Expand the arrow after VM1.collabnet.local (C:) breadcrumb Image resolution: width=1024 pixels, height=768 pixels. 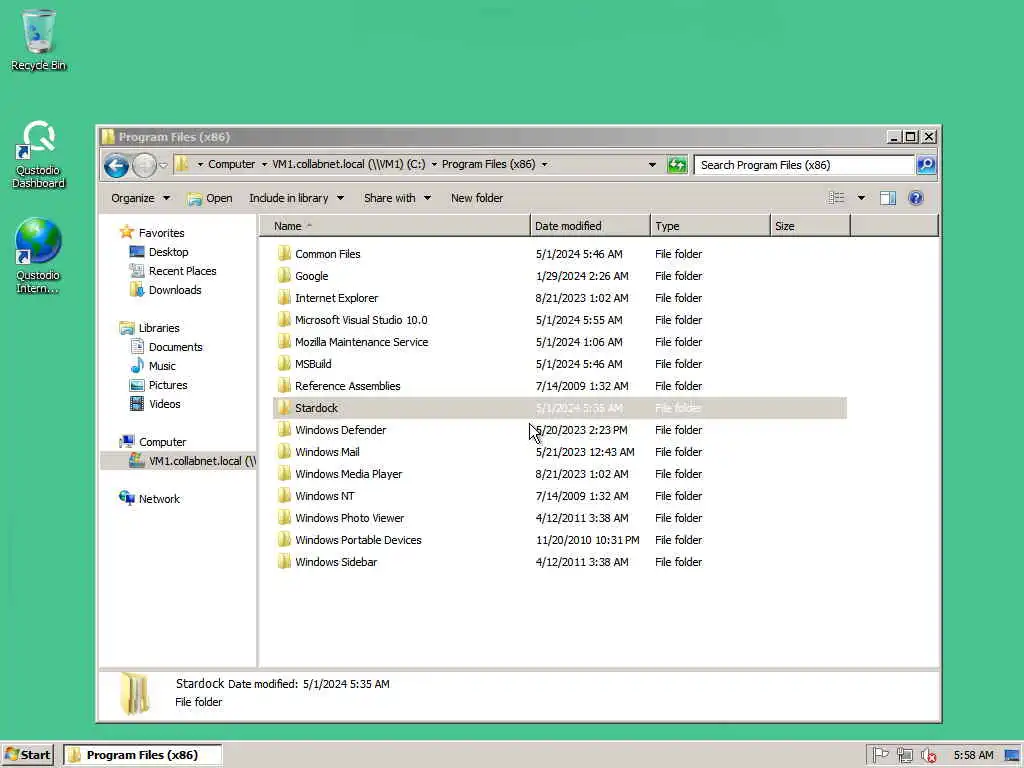[434, 165]
